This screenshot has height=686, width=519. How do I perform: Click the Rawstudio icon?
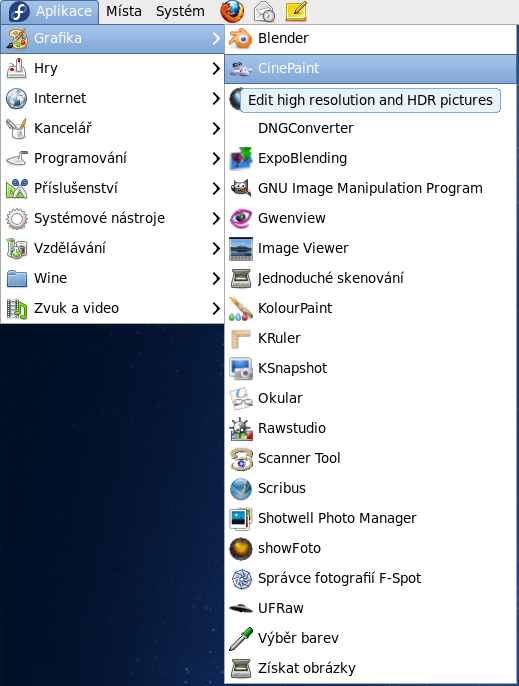tap(240, 428)
